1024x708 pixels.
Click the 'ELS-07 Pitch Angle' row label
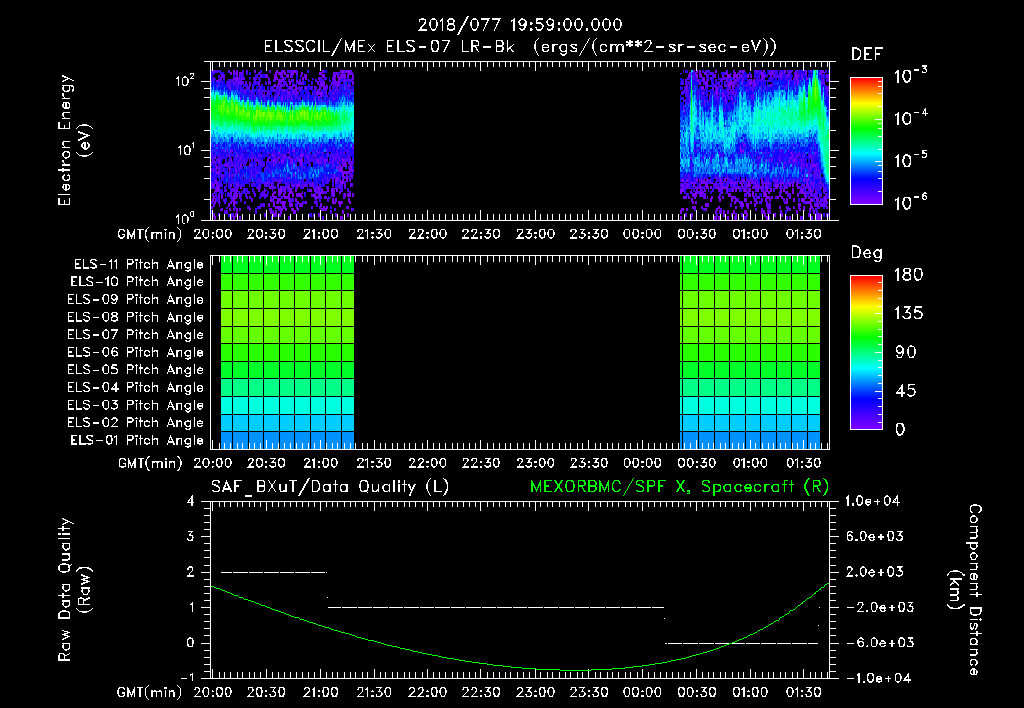136,334
